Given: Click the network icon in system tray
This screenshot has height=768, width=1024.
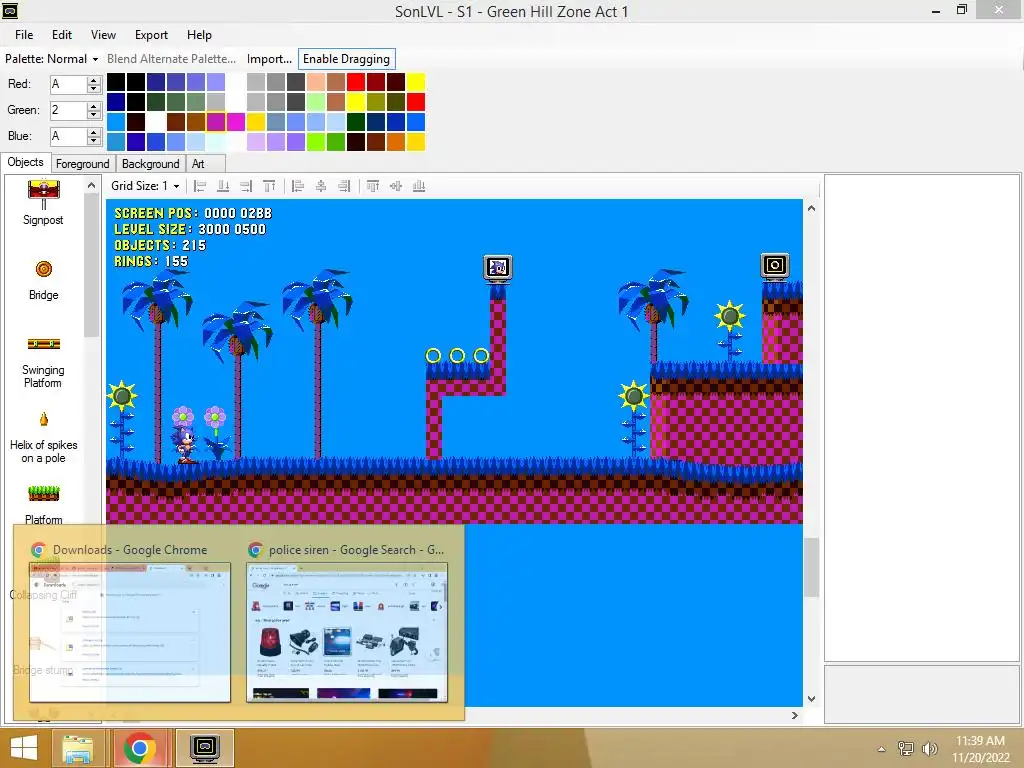Looking at the screenshot, I should (x=906, y=748).
